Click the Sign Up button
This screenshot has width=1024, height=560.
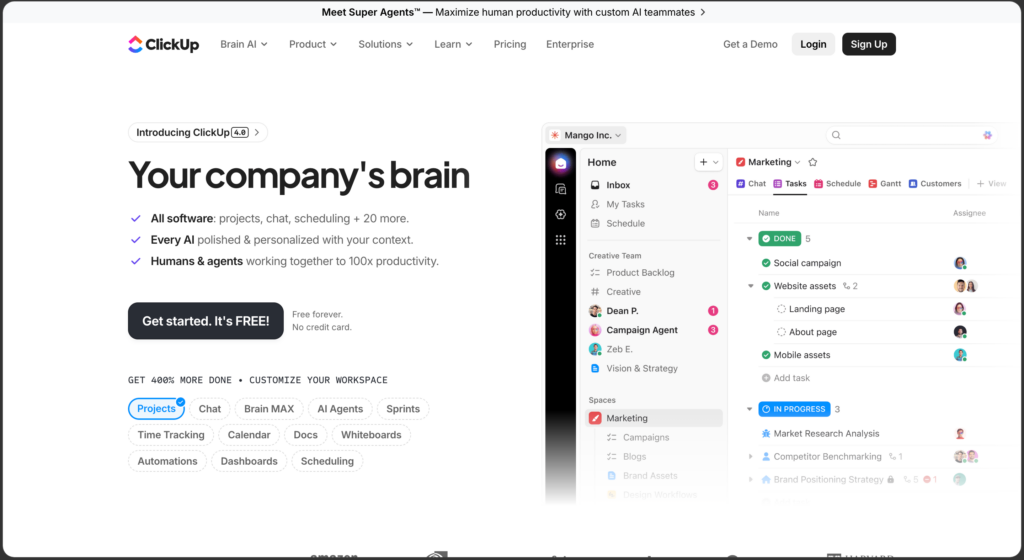tap(869, 44)
